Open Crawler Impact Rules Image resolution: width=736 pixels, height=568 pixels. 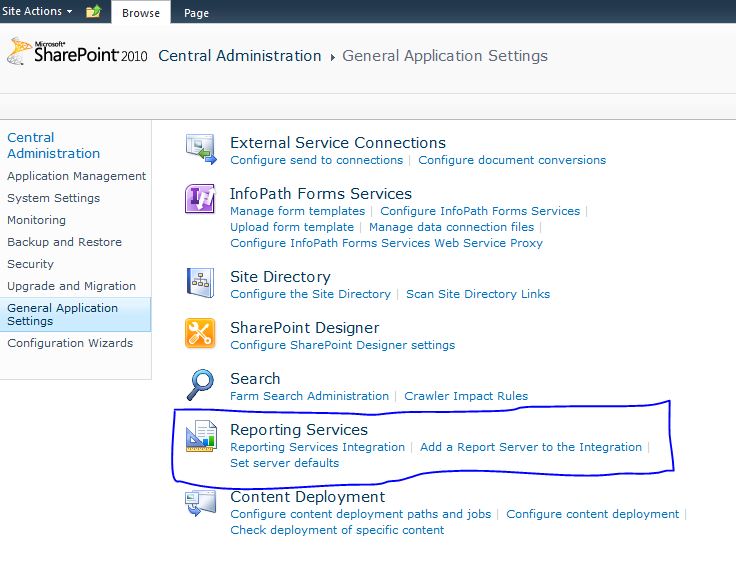tap(466, 396)
